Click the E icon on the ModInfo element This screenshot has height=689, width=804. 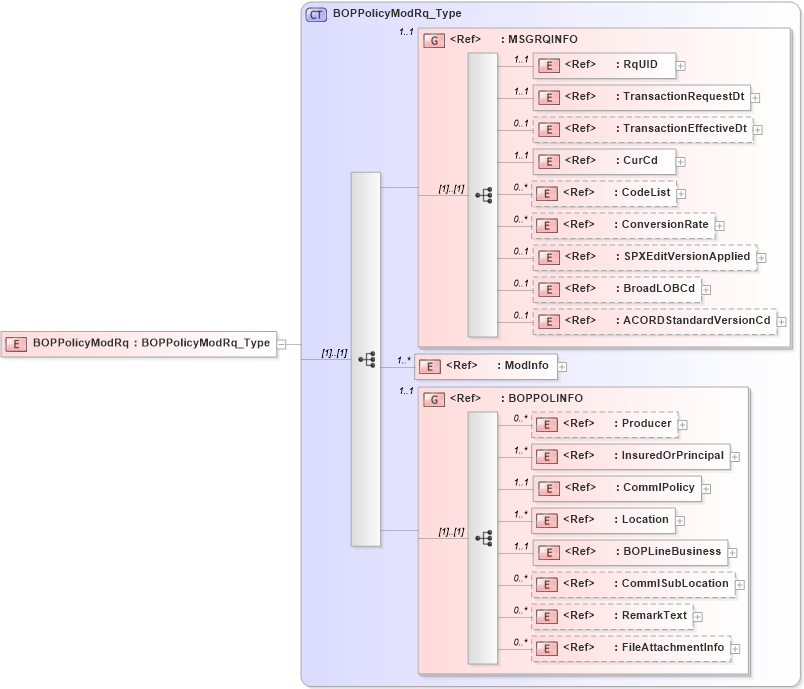pyautogui.click(x=428, y=366)
